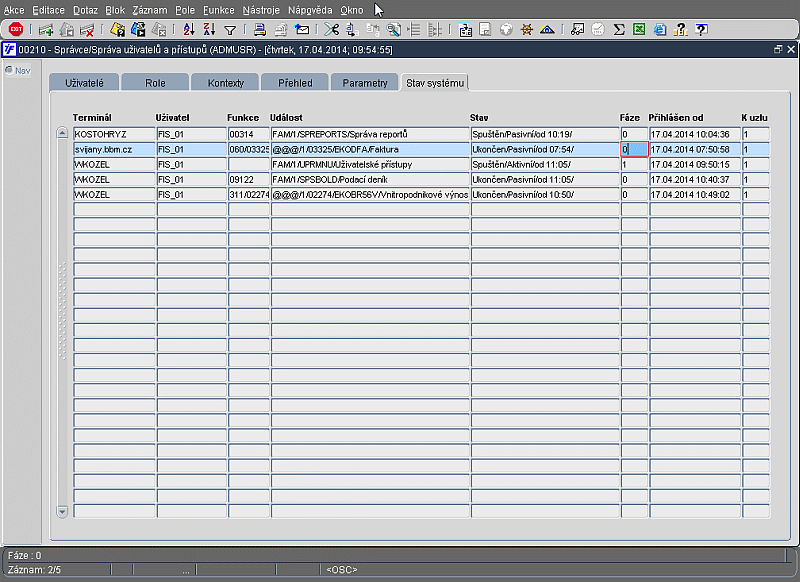The width and height of the screenshot is (800, 582).
Task: Click the filter funnel icon
Action: (x=230, y=31)
